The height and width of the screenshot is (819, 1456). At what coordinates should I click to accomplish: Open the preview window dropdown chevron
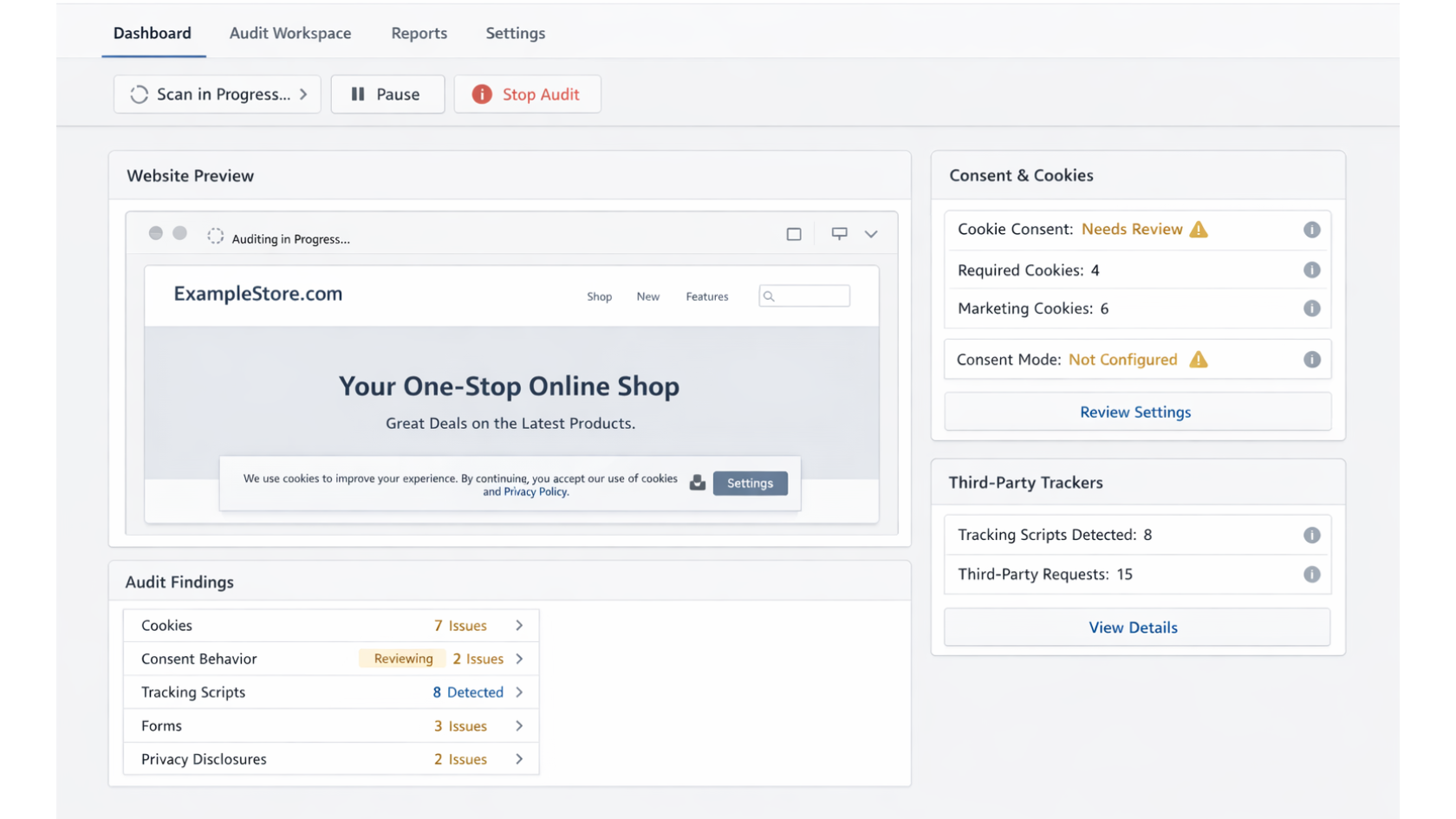[871, 233]
